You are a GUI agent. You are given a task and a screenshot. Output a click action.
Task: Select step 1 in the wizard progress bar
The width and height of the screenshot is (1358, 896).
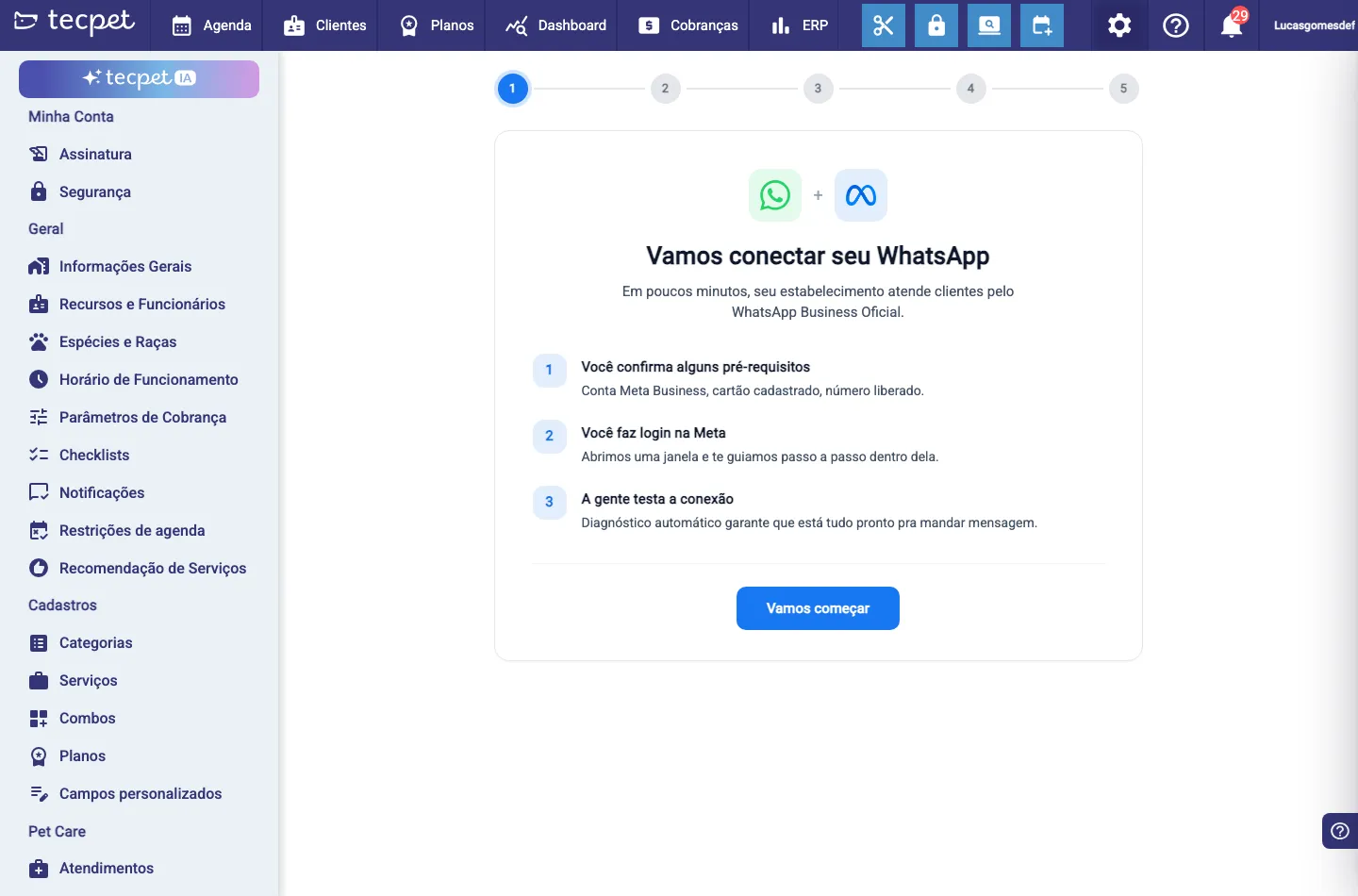pos(512,89)
